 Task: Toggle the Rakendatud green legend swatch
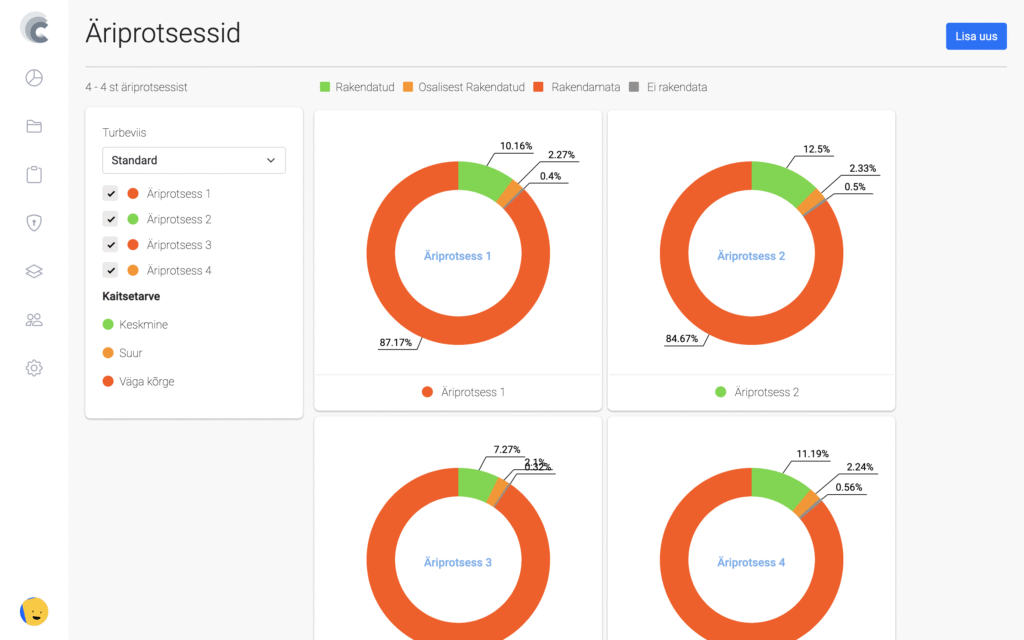325,87
